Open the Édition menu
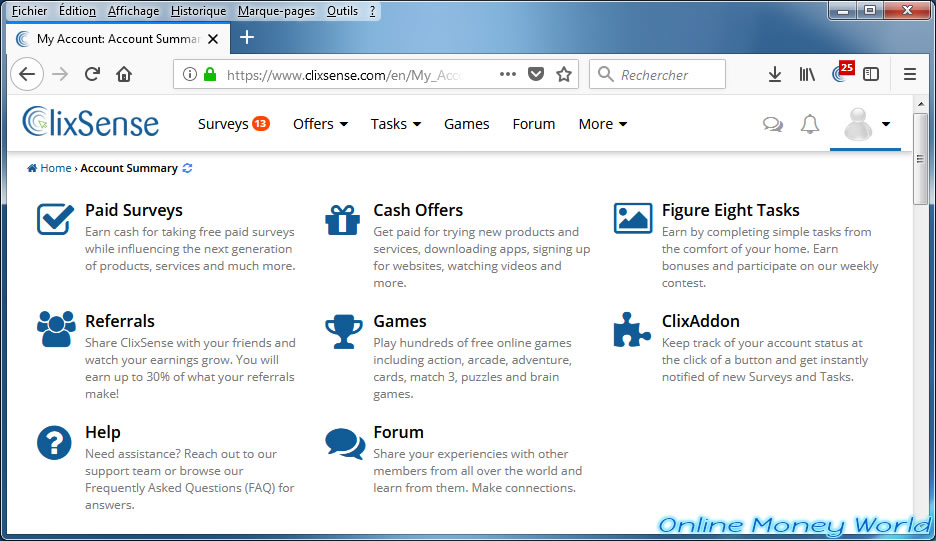Viewport: 936px width, 541px height. pos(77,11)
